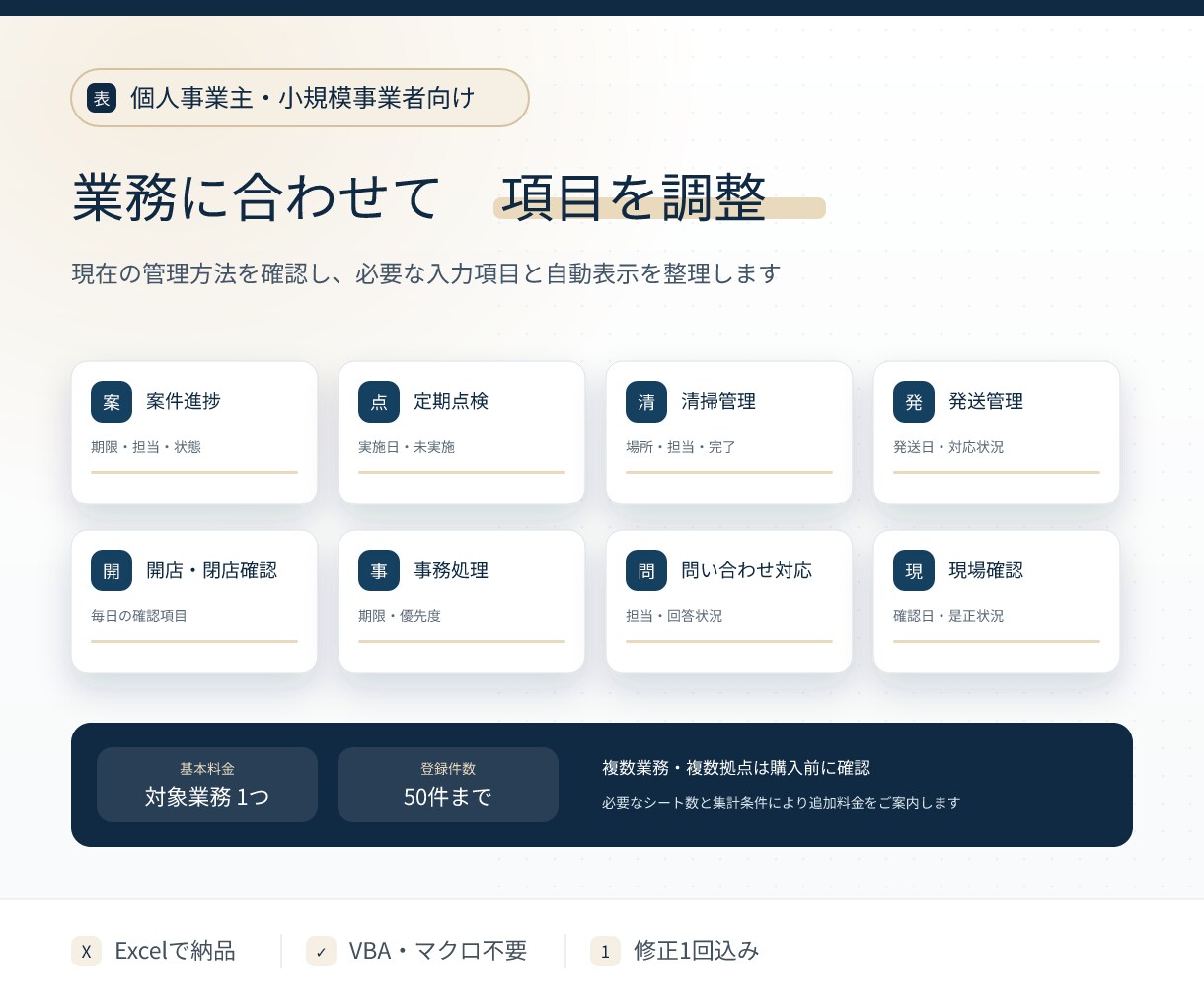Click the 実施日・未実施 subtitle
The height and width of the screenshot is (1003, 1204).
pyautogui.click(x=407, y=447)
